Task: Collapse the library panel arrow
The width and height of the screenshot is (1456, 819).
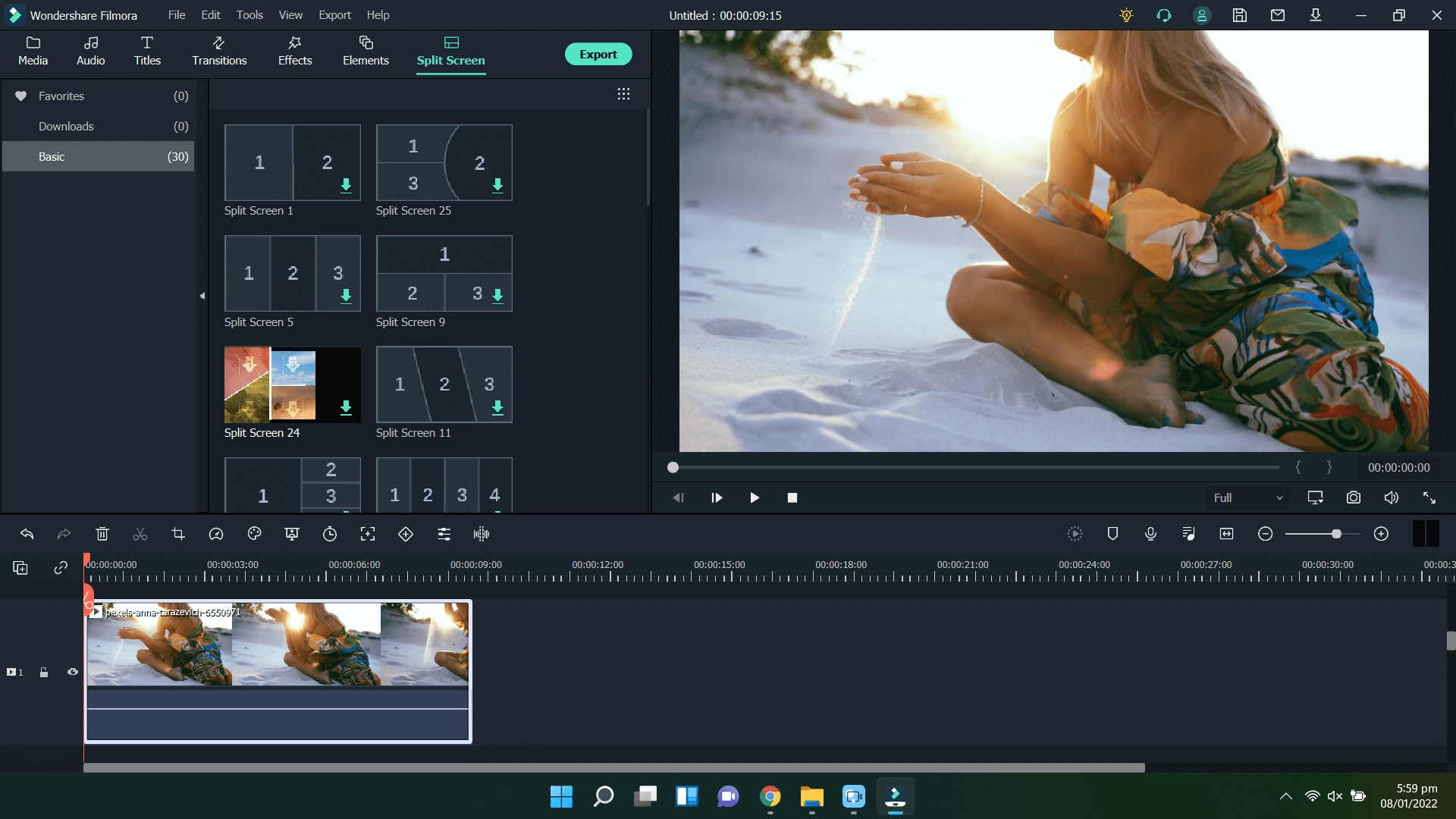Action: [x=202, y=296]
